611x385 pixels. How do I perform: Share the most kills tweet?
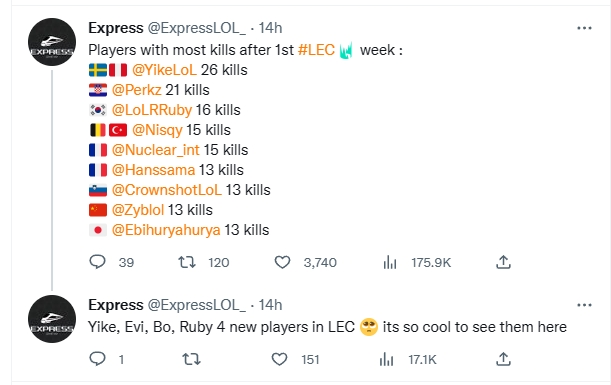(x=503, y=262)
